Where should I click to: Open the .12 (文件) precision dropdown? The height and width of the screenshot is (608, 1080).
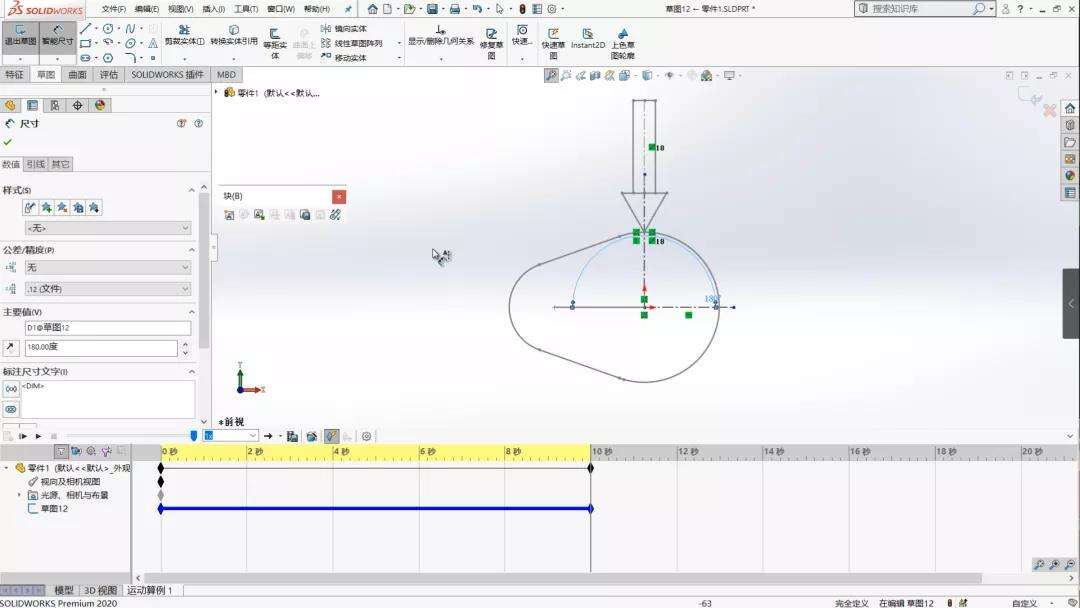pos(105,289)
